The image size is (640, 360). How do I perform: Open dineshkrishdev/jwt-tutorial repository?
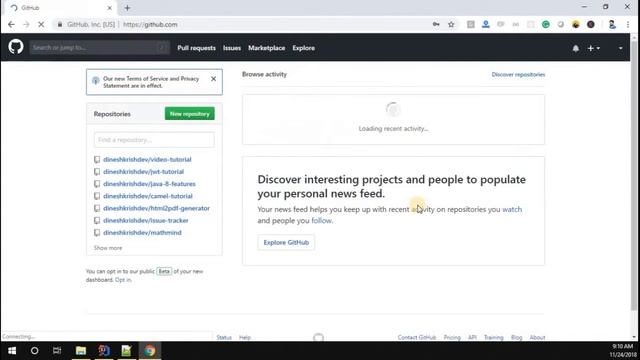144,172
